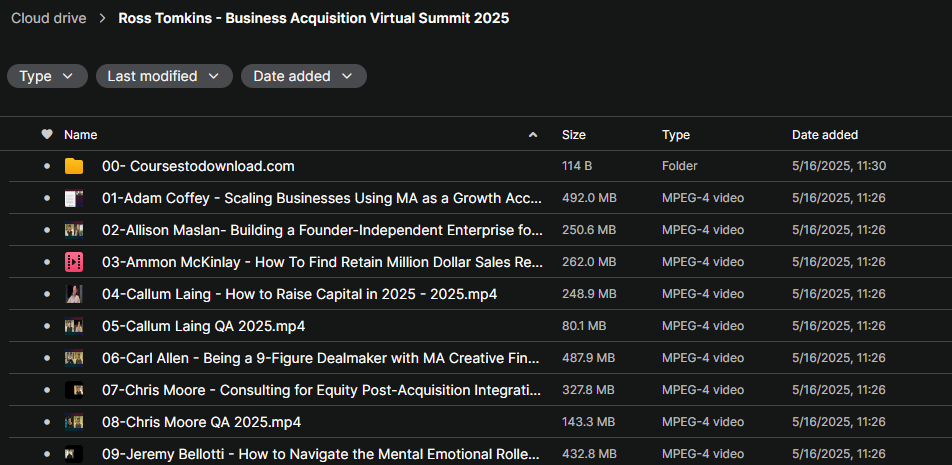Toggle favourite dot for 07-Chris Moore row
Viewport: 952px width, 465px height.
point(47,390)
